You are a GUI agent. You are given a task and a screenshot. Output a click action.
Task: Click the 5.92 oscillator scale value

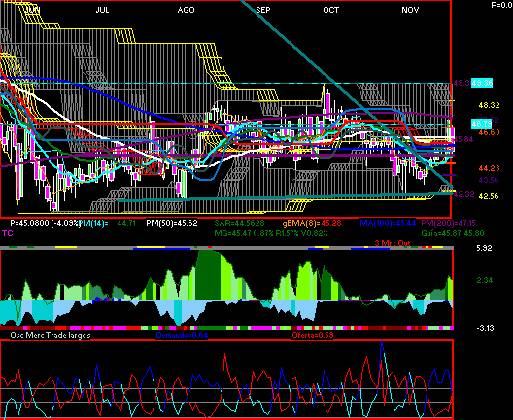coord(484,248)
